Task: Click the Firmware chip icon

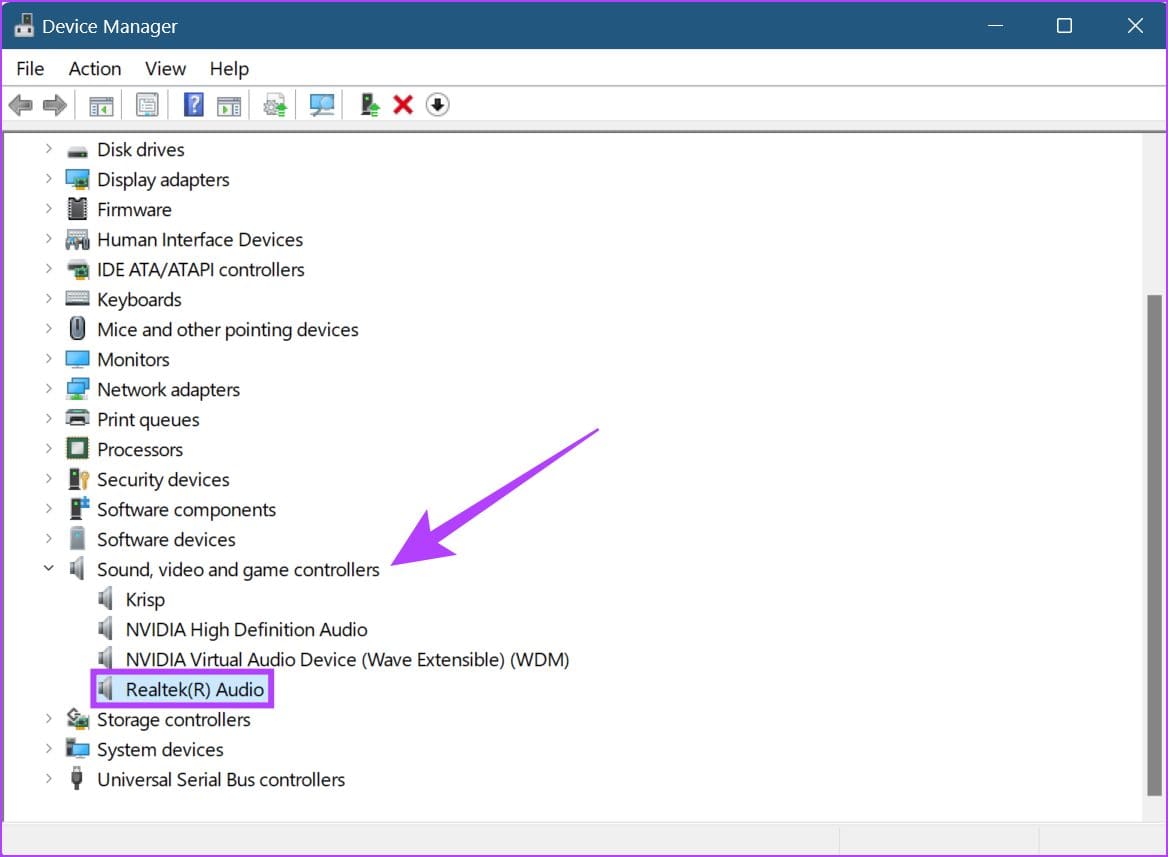Action: coord(77,209)
